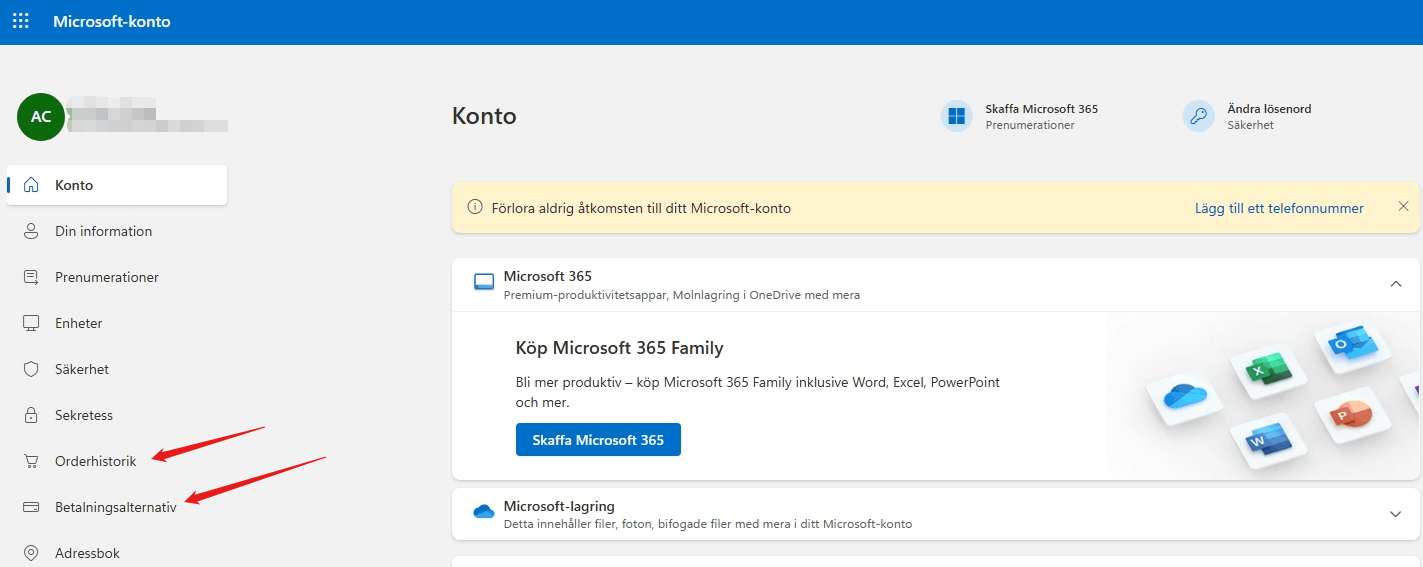This screenshot has width=1423, height=567.
Task: Click the Konto home icon in sidebar
Action: 31,185
